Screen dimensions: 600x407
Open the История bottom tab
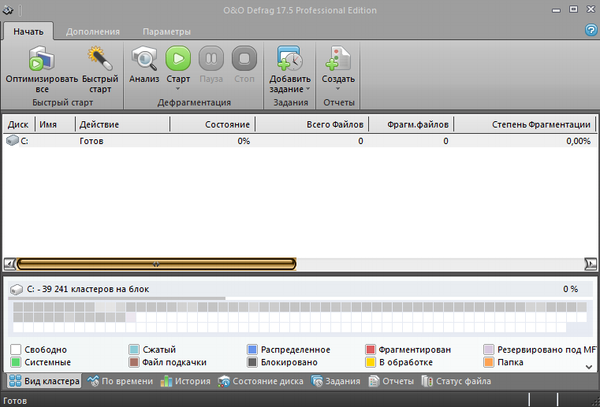(187, 381)
